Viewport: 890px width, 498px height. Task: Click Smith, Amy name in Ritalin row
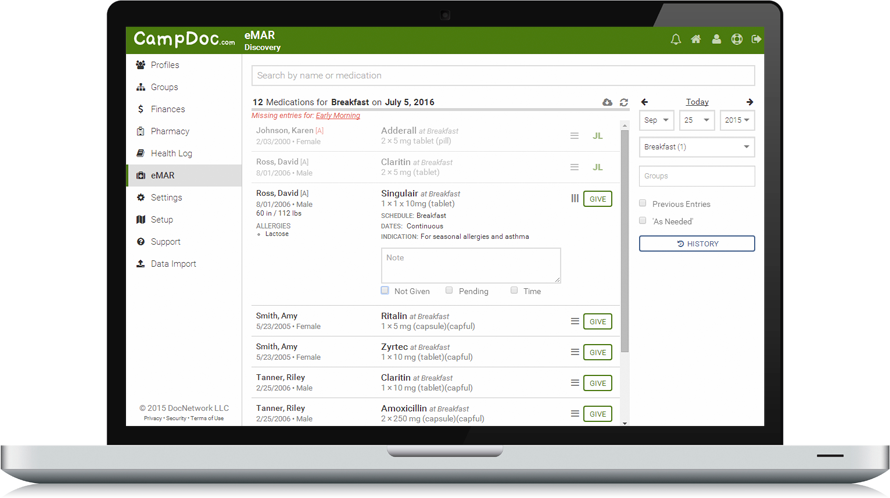276,316
